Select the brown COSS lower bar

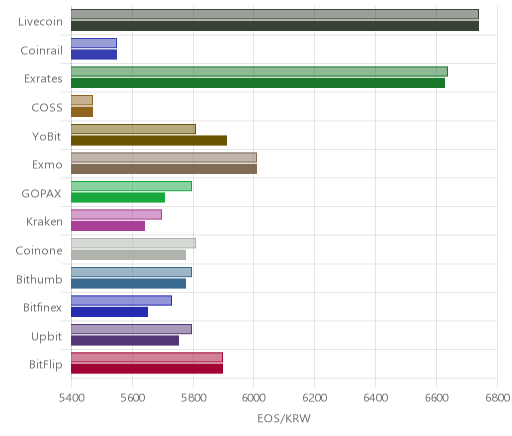coord(82,112)
